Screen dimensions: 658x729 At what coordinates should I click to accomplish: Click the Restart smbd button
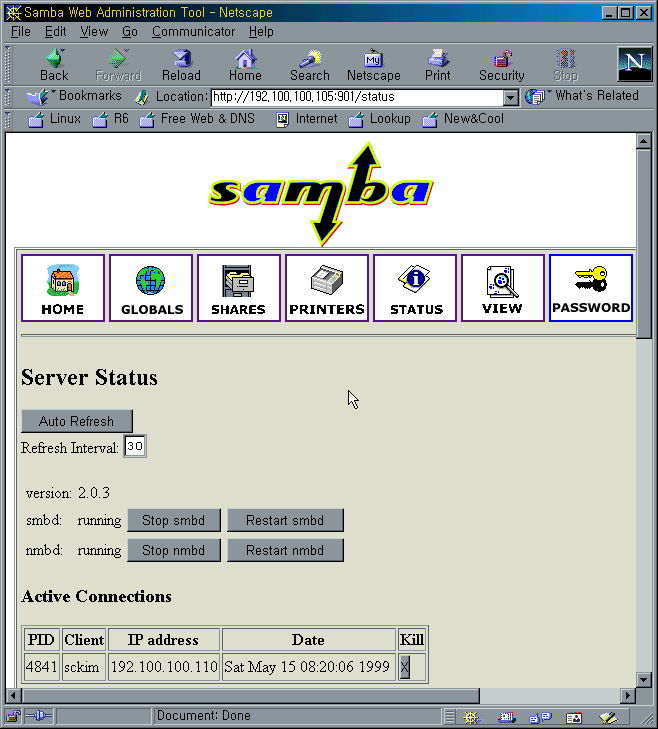coord(285,520)
